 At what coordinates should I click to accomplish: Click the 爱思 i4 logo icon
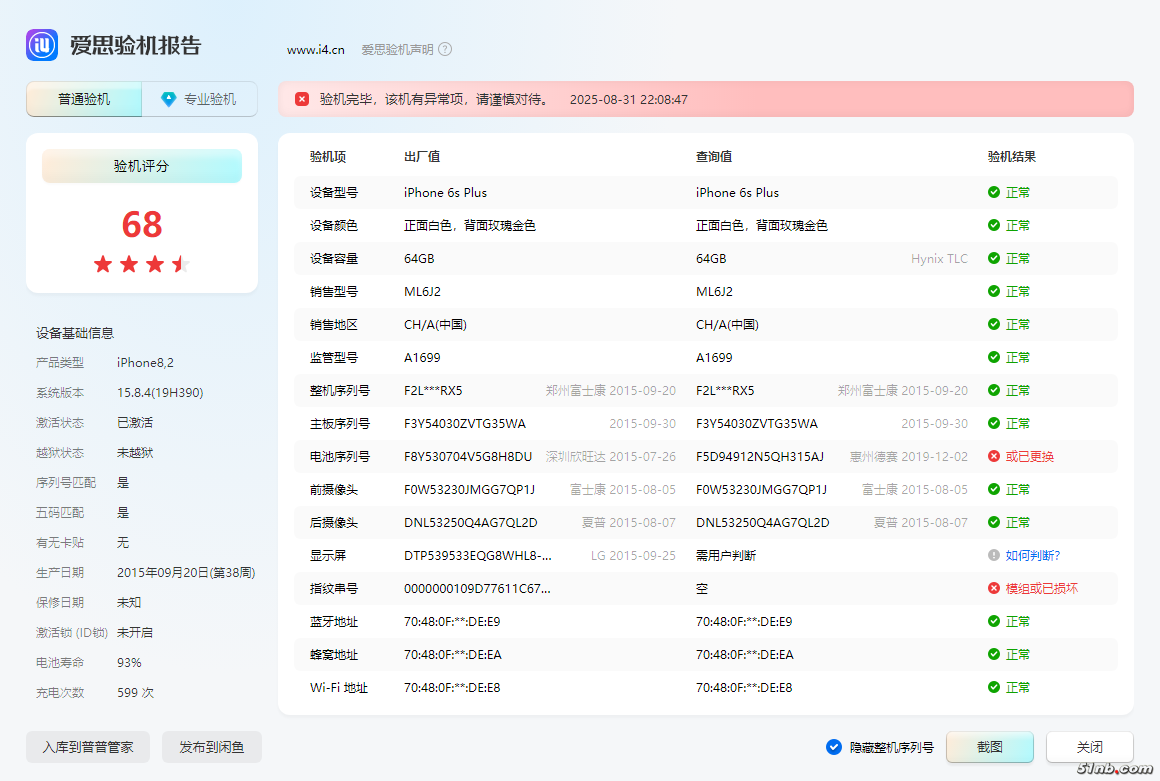pyautogui.click(x=42, y=45)
